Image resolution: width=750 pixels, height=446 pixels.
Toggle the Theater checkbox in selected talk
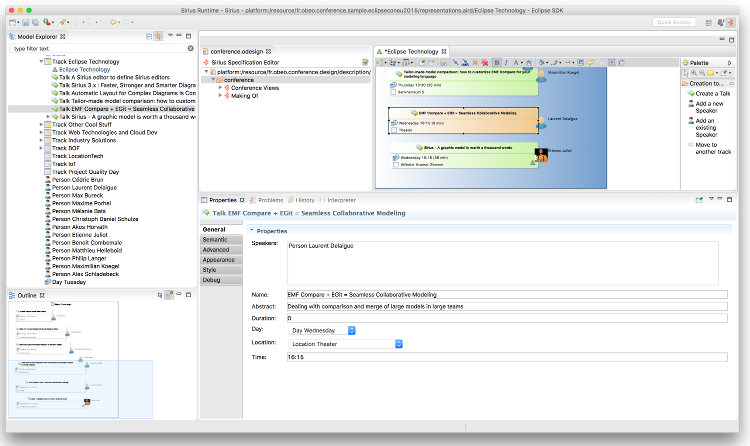pyautogui.click(x=394, y=130)
